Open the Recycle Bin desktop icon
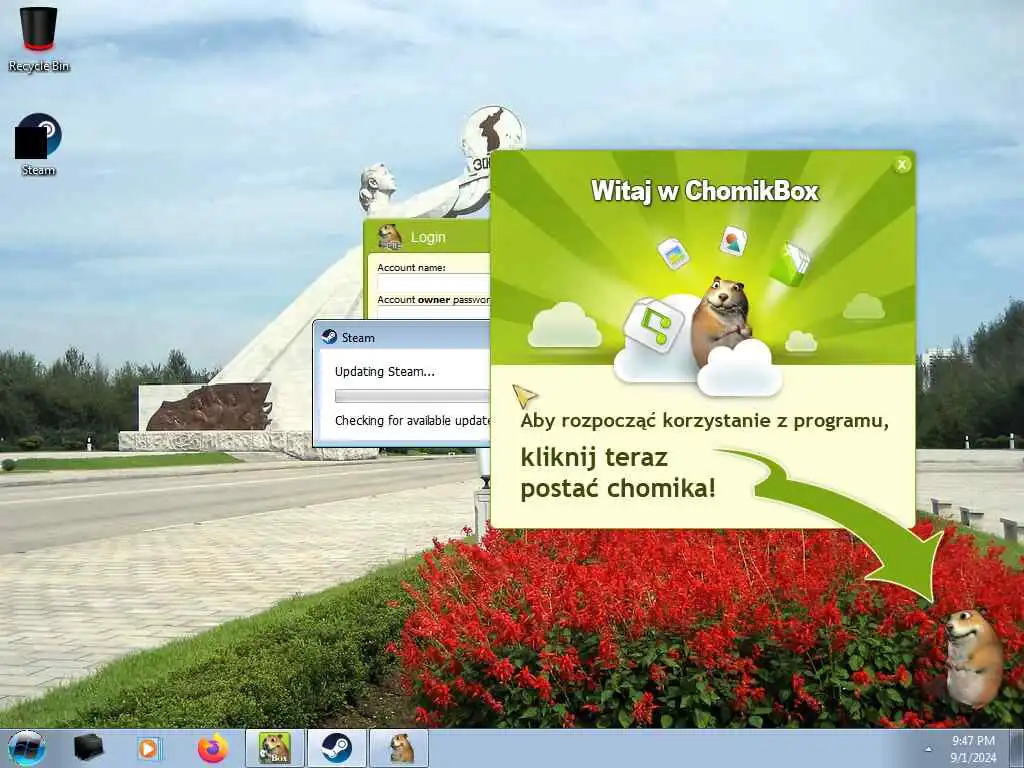The height and width of the screenshot is (768, 1024). coord(39,38)
